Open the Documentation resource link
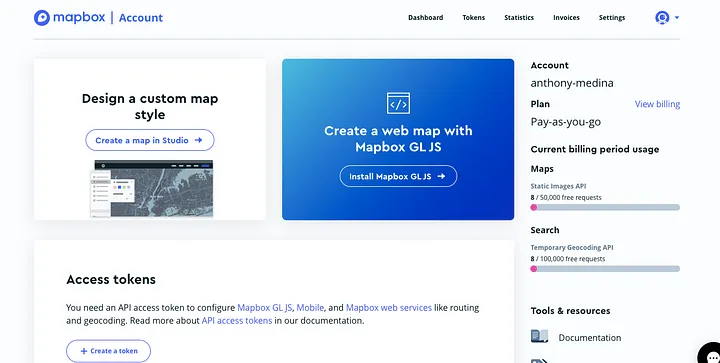This screenshot has width=720, height=363. pyautogui.click(x=590, y=338)
